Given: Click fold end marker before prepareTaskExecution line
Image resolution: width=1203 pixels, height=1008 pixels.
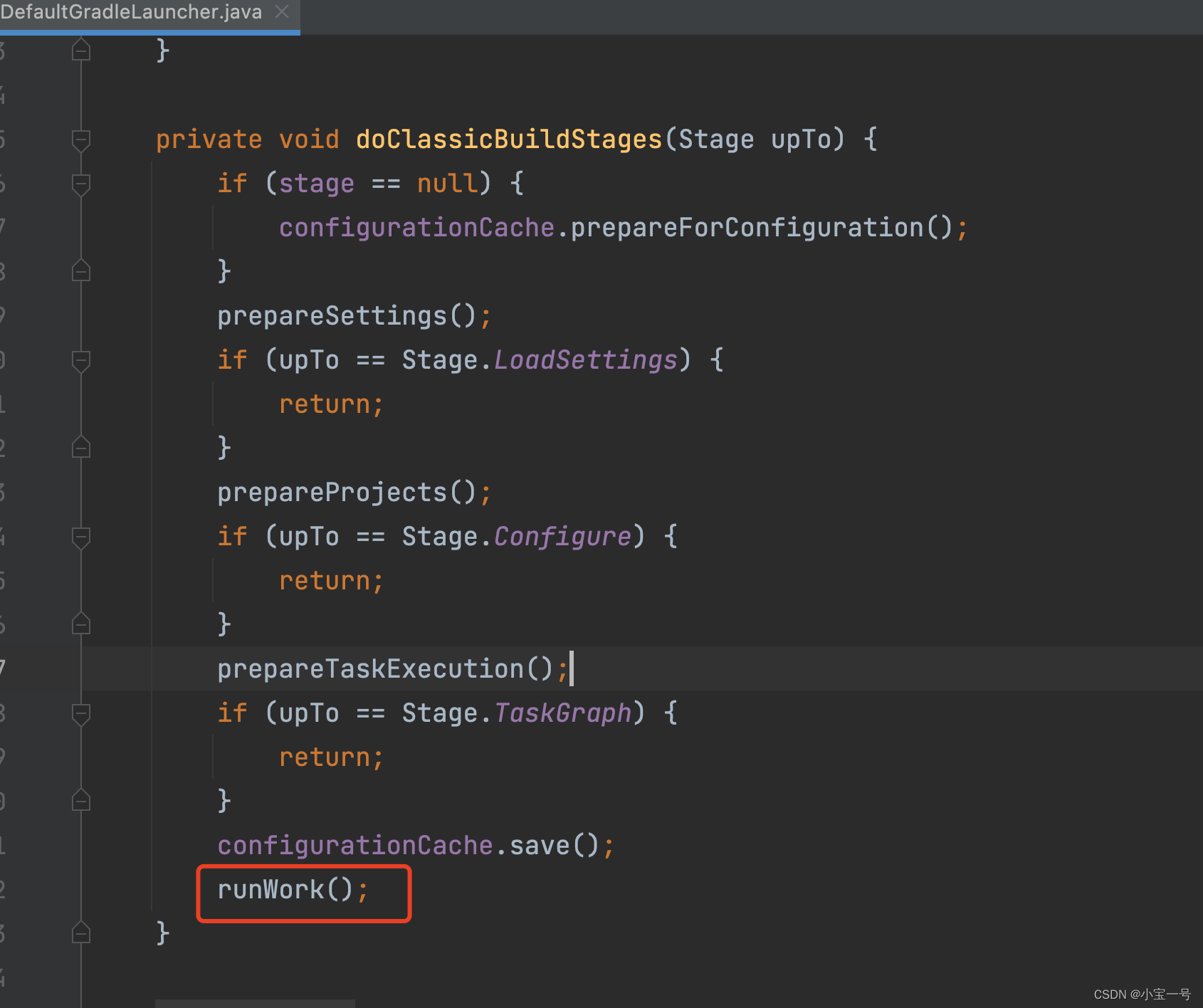Looking at the screenshot, I should 81,624.
